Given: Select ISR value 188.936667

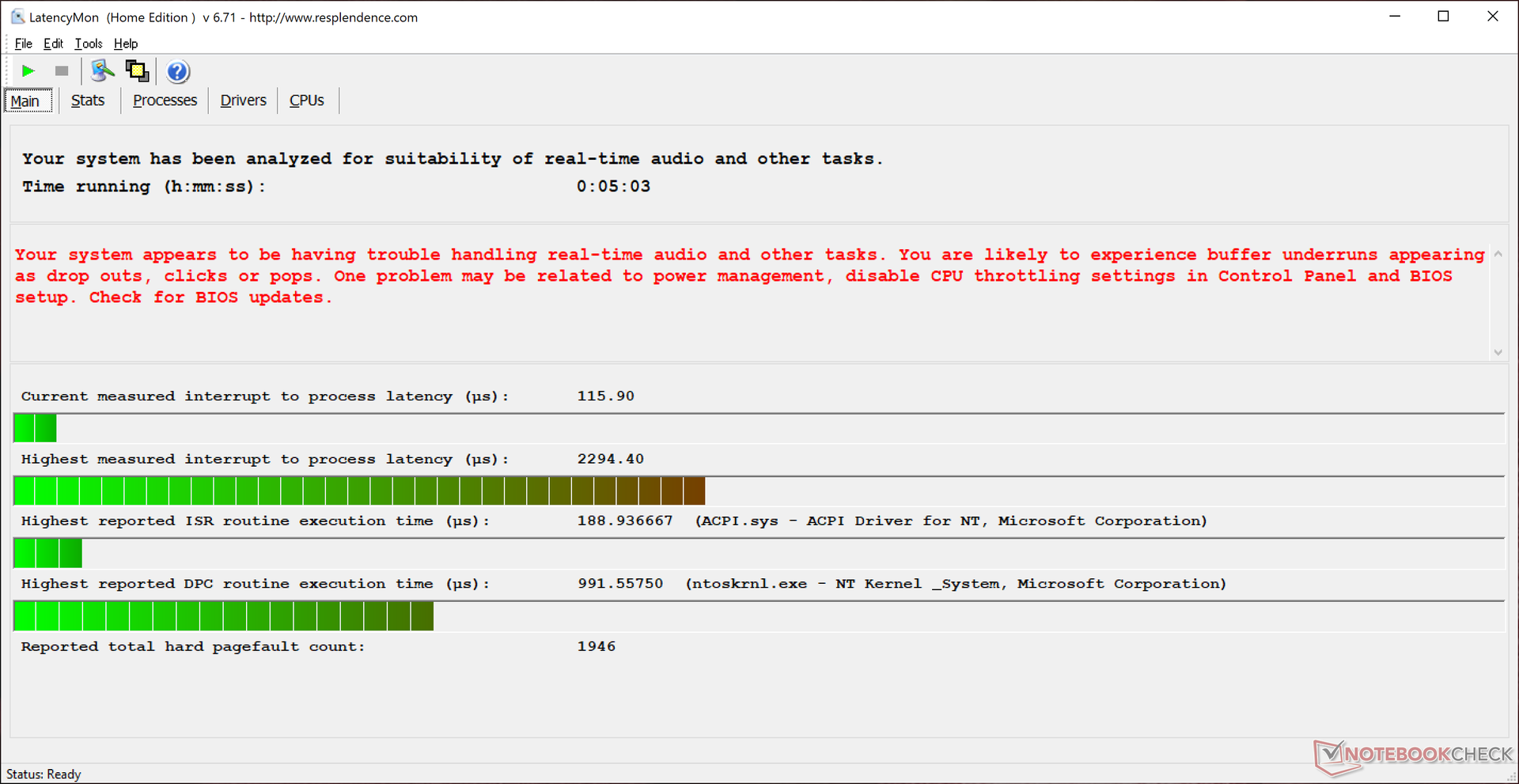Looking at the screenshot, I should click(625, 521).
